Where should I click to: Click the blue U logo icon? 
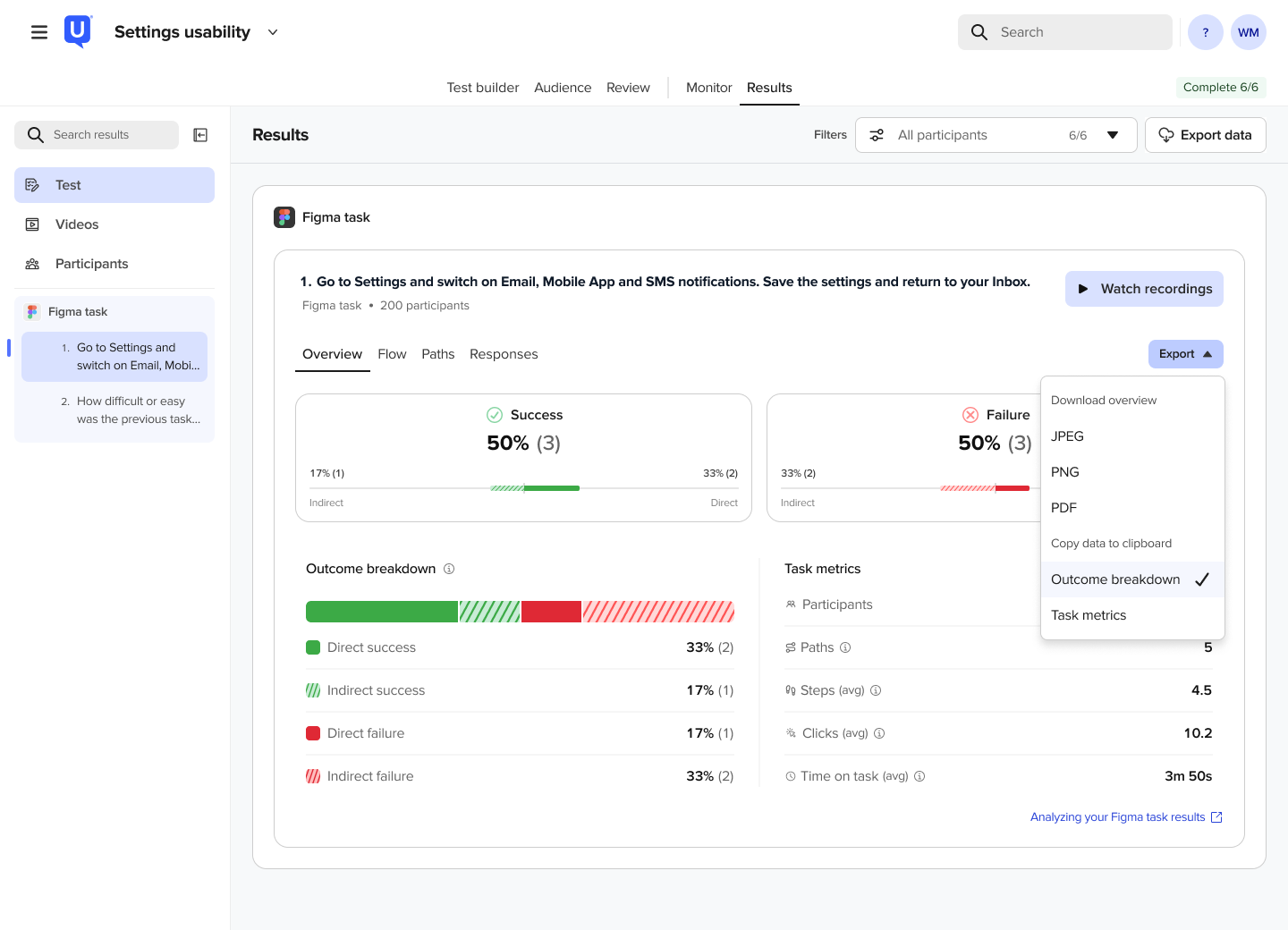click(x=78, y=31)
